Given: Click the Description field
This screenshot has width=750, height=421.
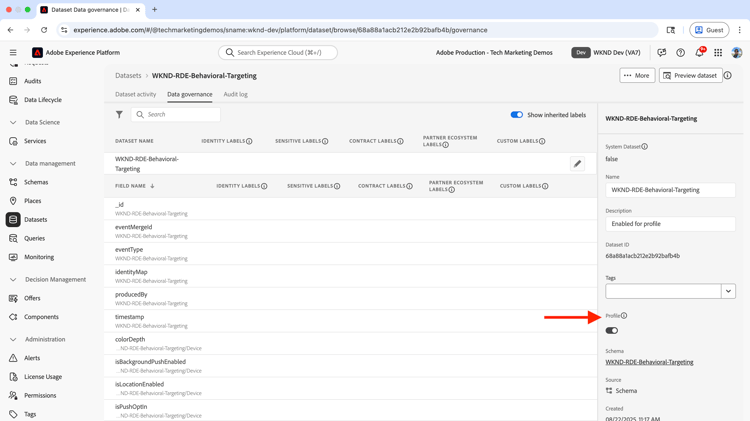Looking at the screenshot, I should tap(670, 224).
